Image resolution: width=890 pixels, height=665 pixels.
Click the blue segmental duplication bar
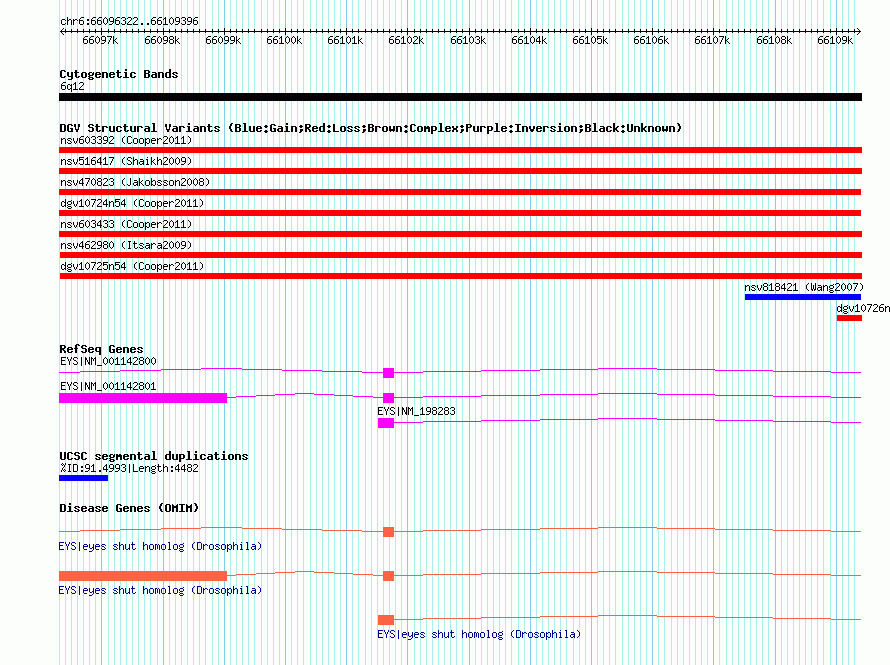coord(83,478)
